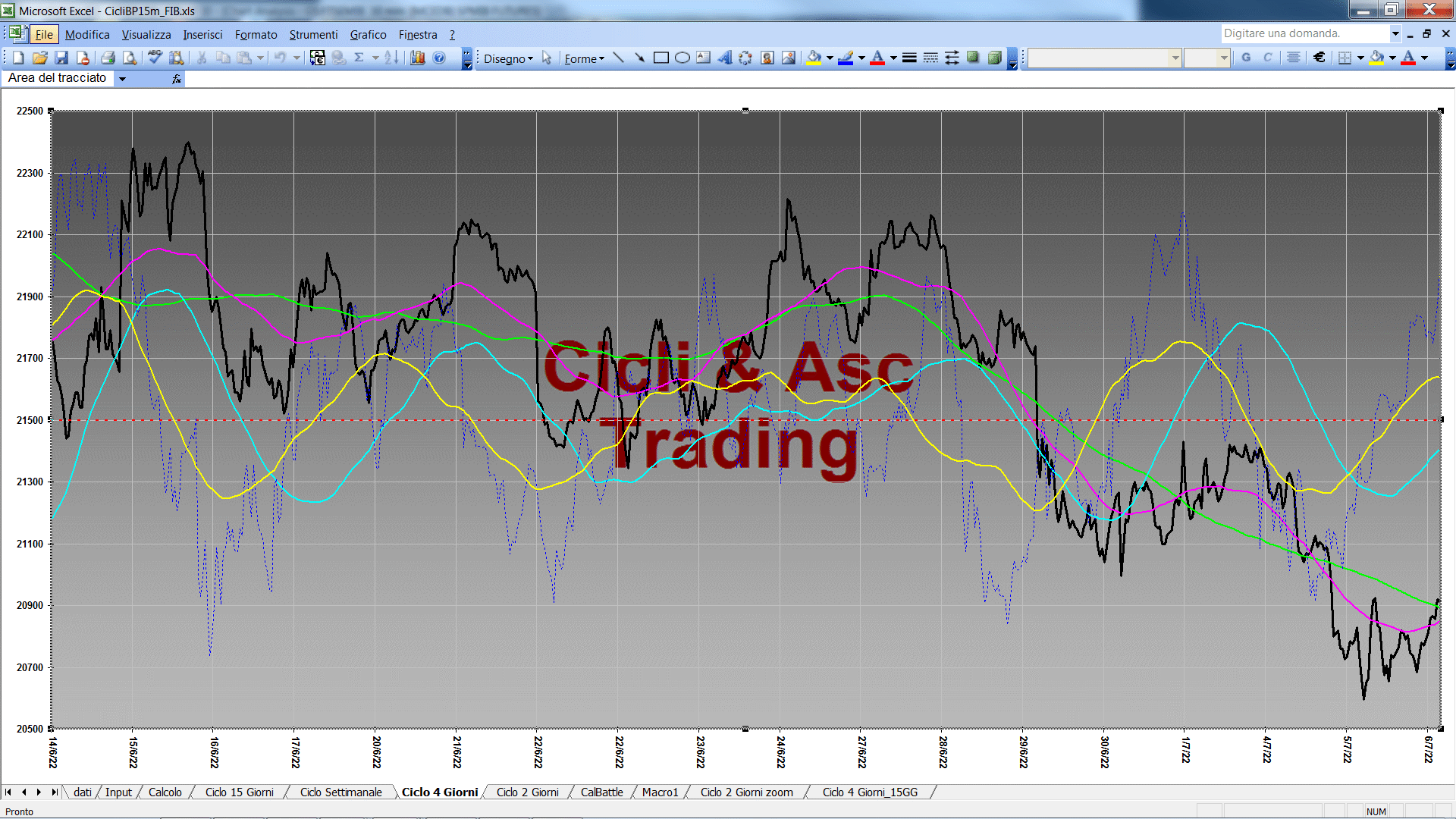Switch to the Ciclo 2 Giorni sheet
This screenshot has width=1456, height=819.
click(x=527, y=792)
